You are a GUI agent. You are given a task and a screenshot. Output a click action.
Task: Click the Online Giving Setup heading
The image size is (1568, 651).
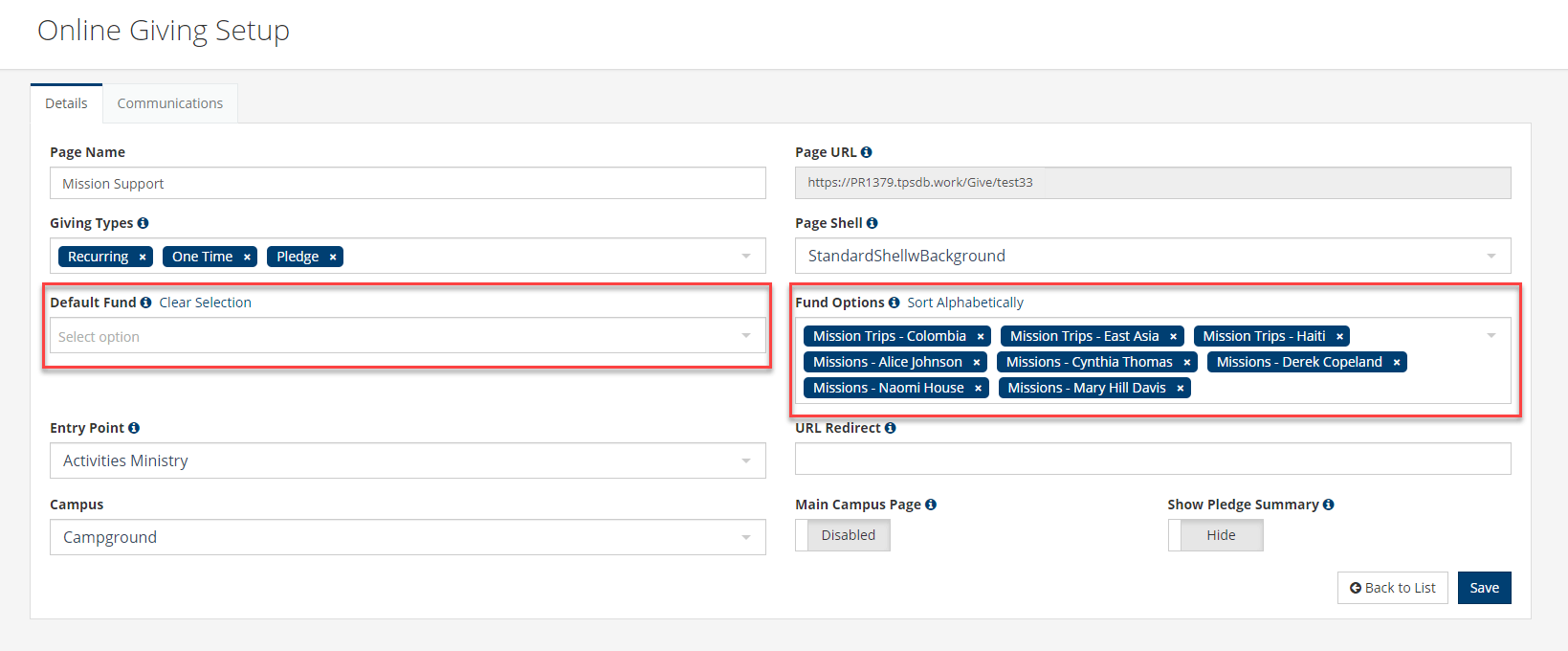point(164,31)
